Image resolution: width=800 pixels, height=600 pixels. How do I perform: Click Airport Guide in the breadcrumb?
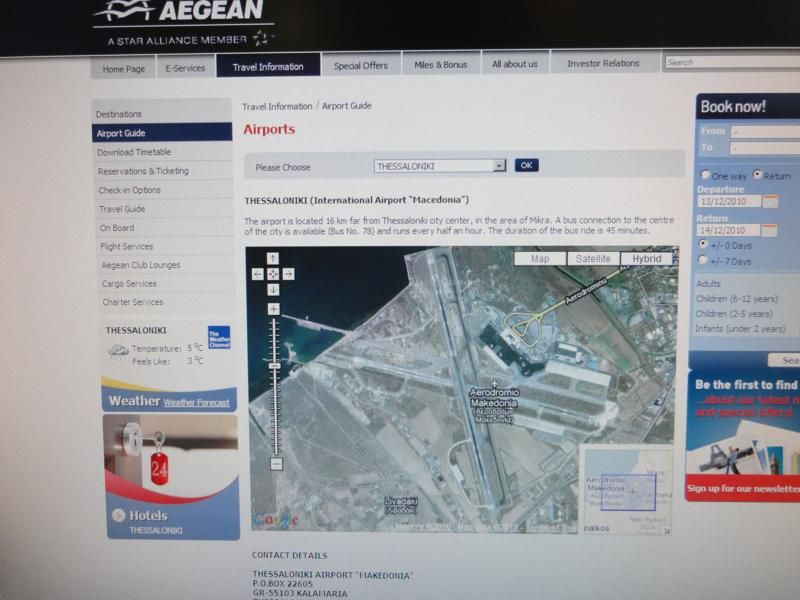346,106
